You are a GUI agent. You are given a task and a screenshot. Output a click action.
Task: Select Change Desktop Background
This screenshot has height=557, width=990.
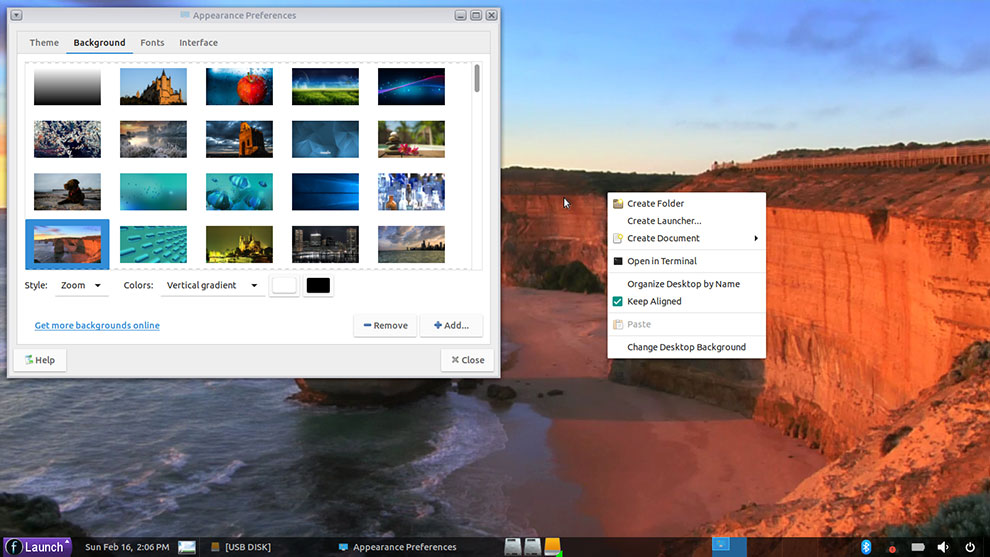686,347
